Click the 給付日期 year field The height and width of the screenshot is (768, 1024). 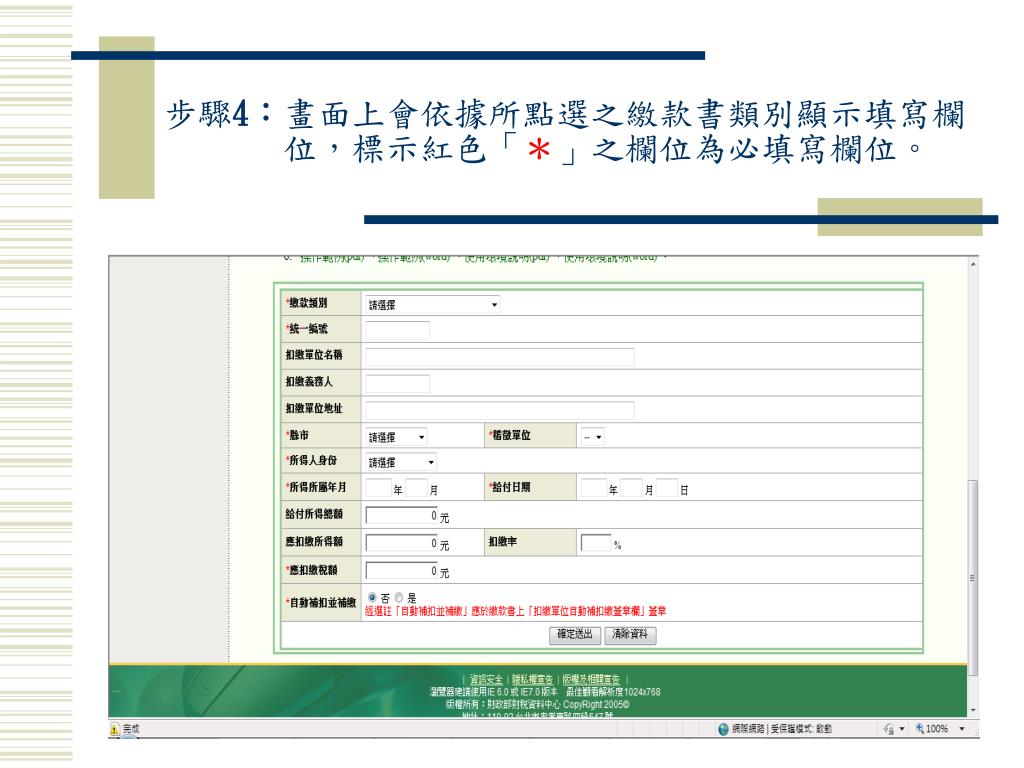point(594,488)
